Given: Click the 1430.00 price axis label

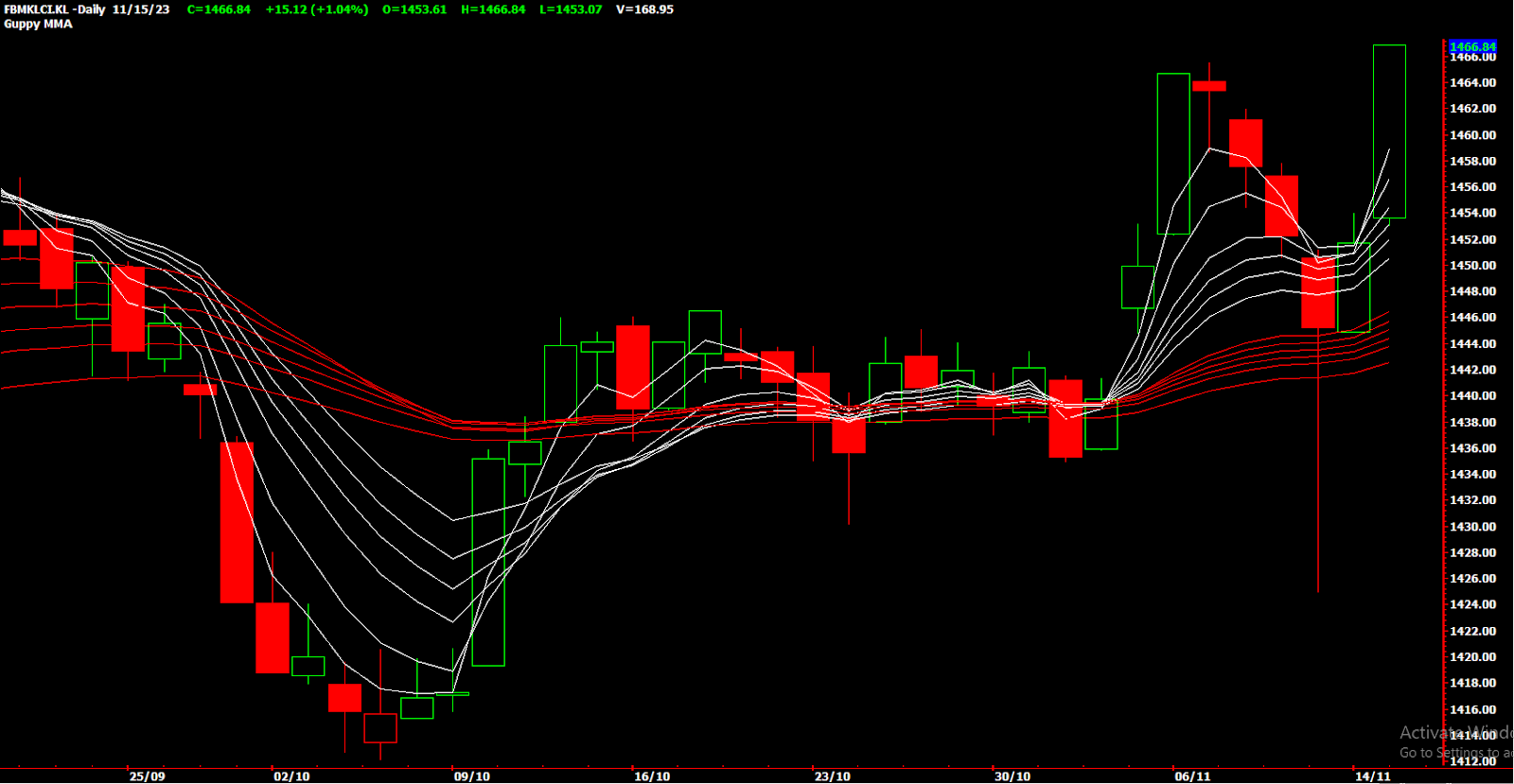Looking at the screenshot, I should pos(1473,527).
